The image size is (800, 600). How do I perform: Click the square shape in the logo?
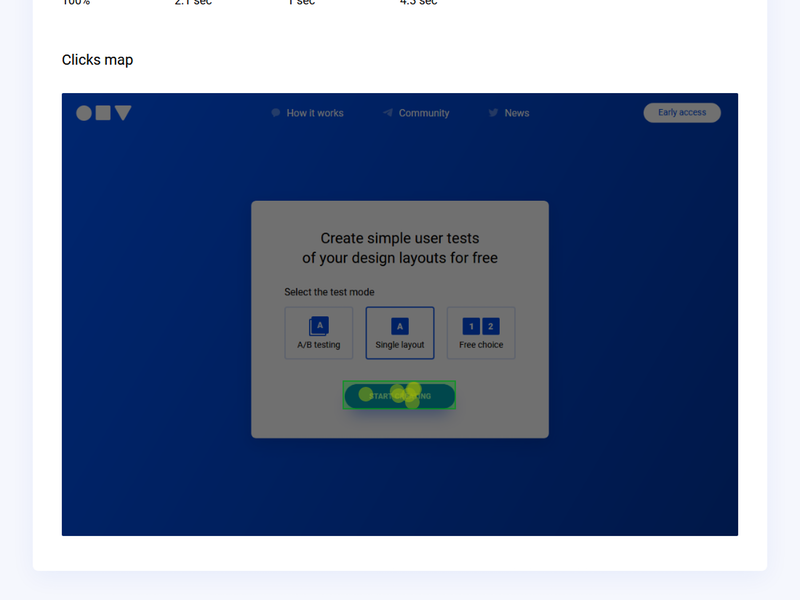[104, 113]
